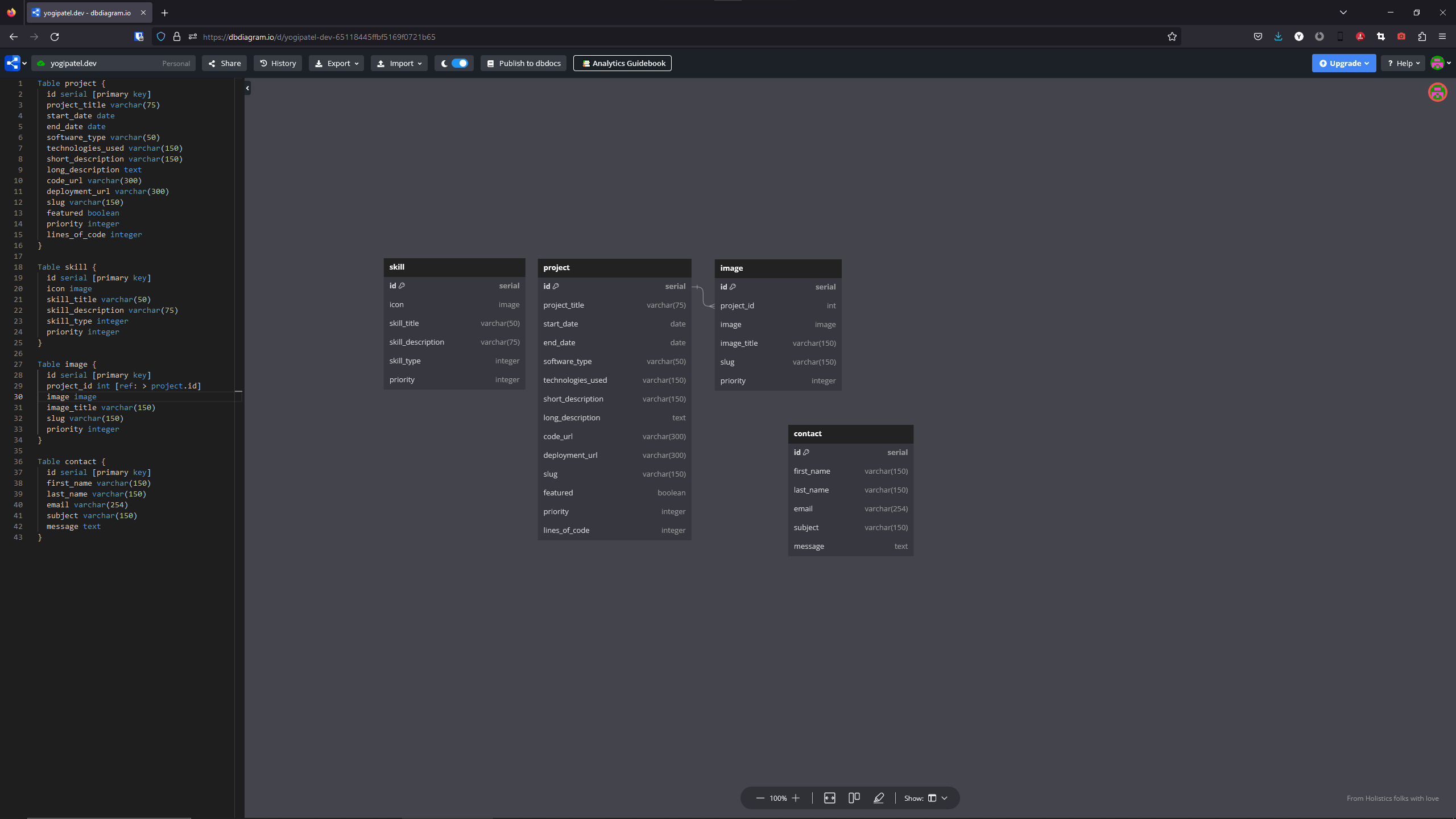Open the Export dropdown
Screen dimensions: 1456x819
(x=337, y=63)
